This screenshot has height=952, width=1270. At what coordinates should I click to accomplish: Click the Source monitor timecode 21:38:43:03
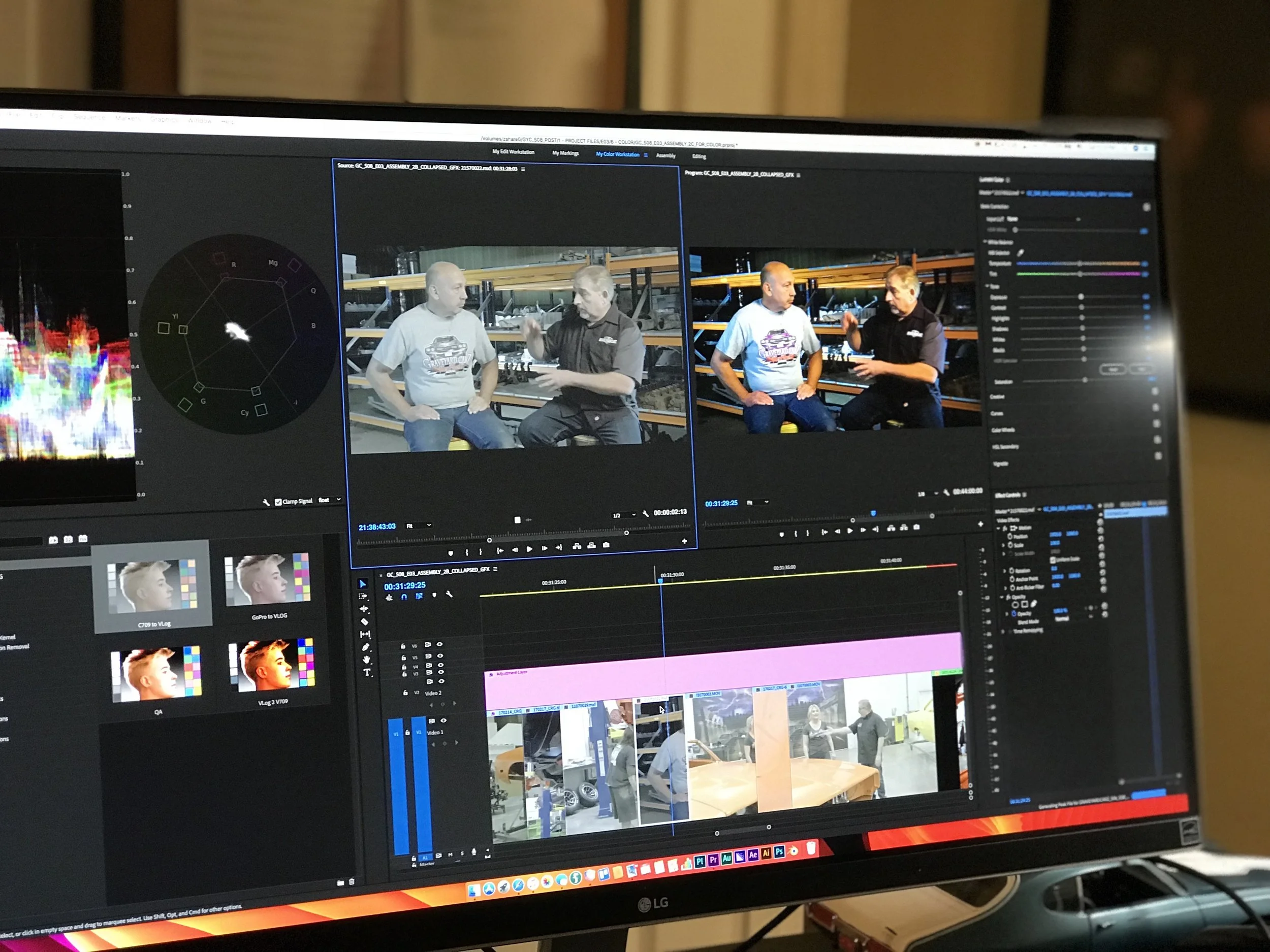[x=376, y=527]
